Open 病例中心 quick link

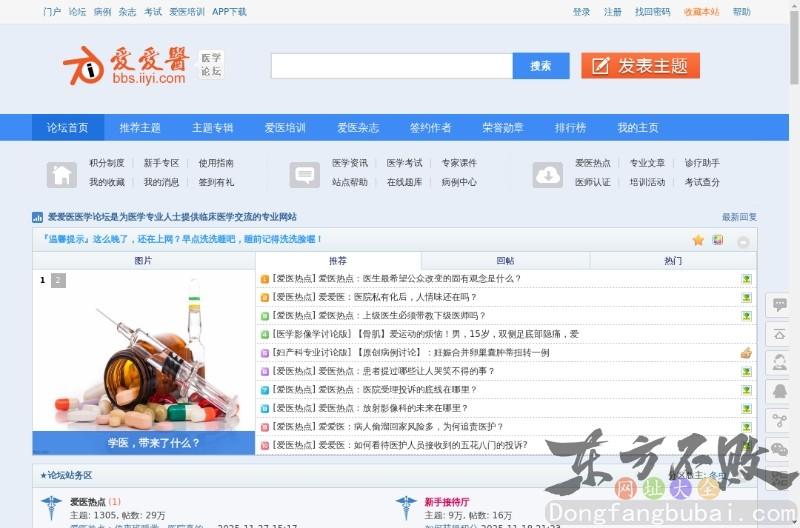click(459, 182)
